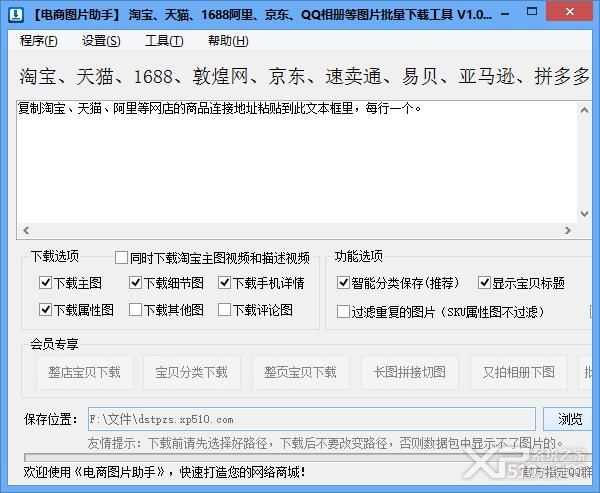Viewport: 600px width, 493px height.
Task: Open the 程序(F) menu
Action: click(x=39, y=40)
